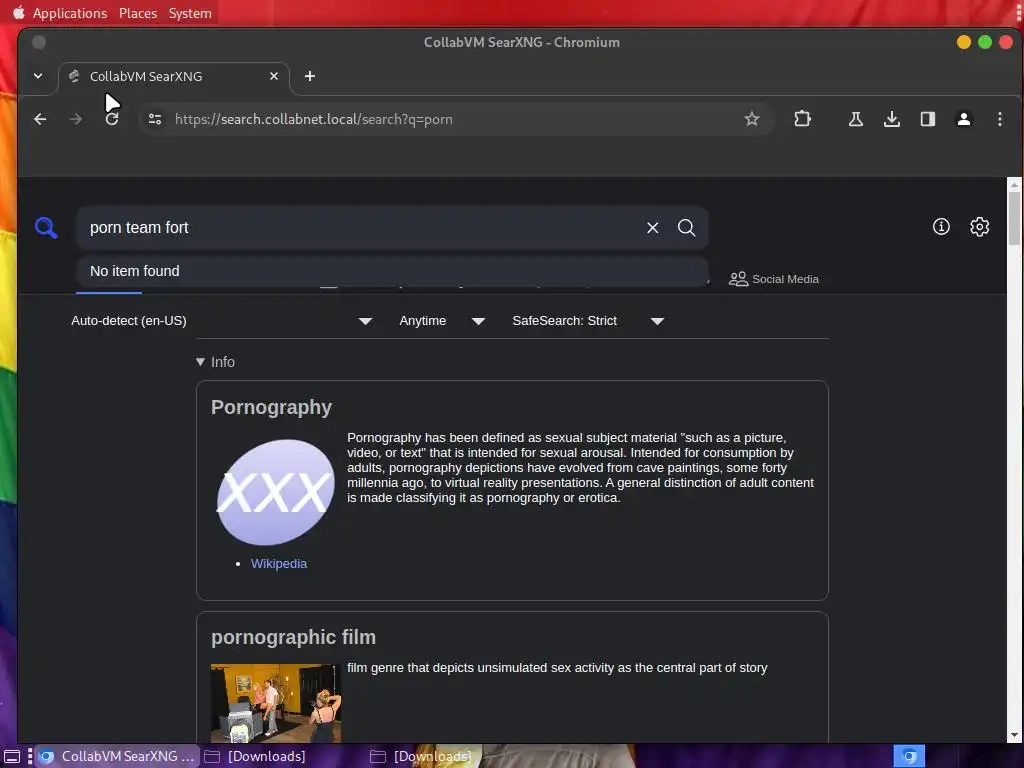Open the profile account icon
The height and width of the screenshot is (768, 1024).
tap(963, 119)
